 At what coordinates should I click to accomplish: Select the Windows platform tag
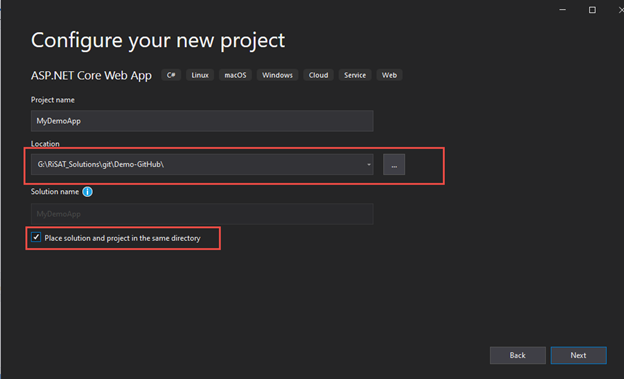point(277,75)
